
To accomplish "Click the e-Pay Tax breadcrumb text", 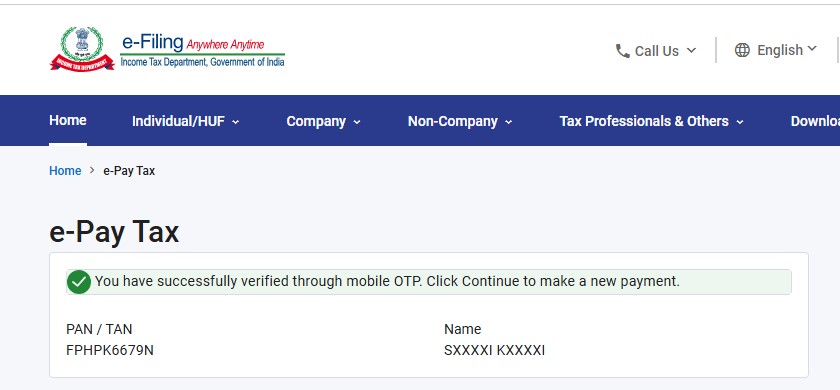I will [x=129, y=170].
